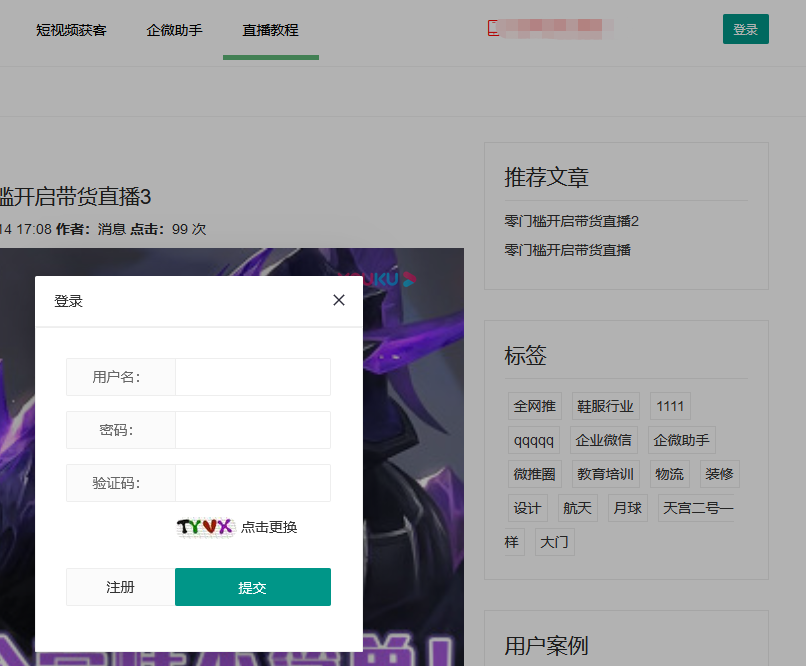Select the qqqqq tag
Screen dimensions: 806x666
tap(534, 440)
